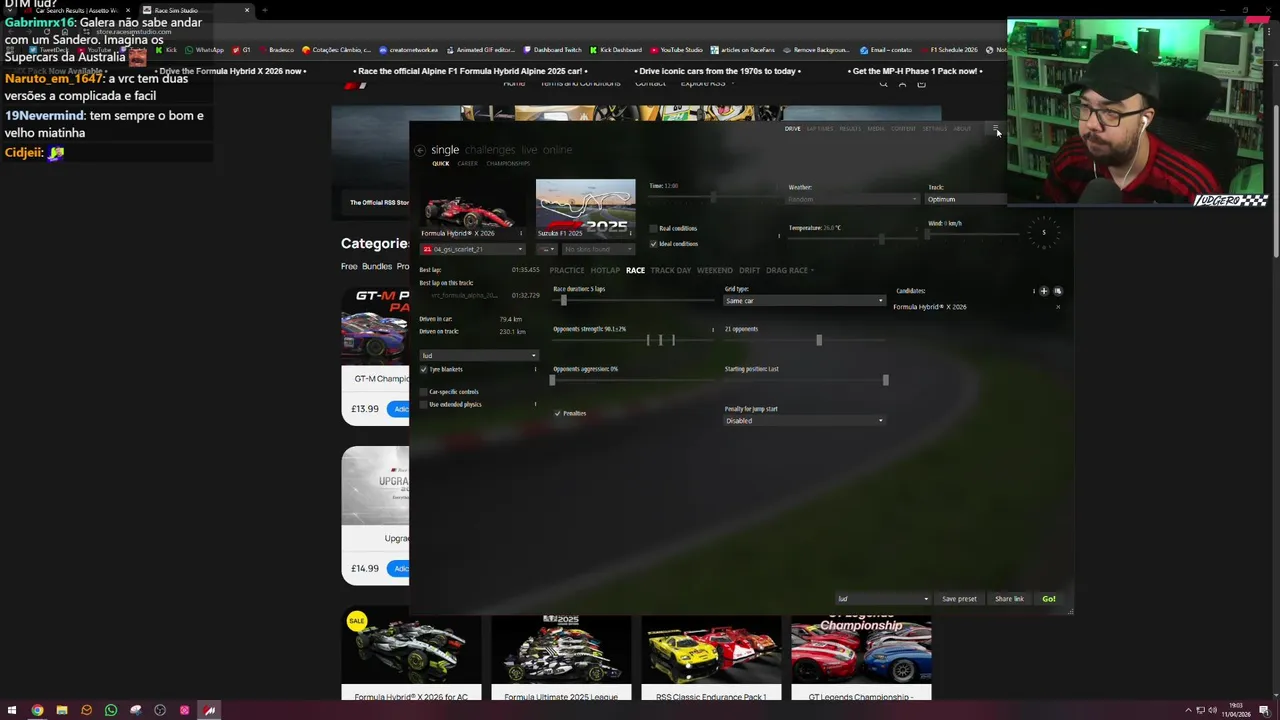Open File Explorer from the taskbar
This screenshot has height=720, width=1280.
[x=61, y=710]
